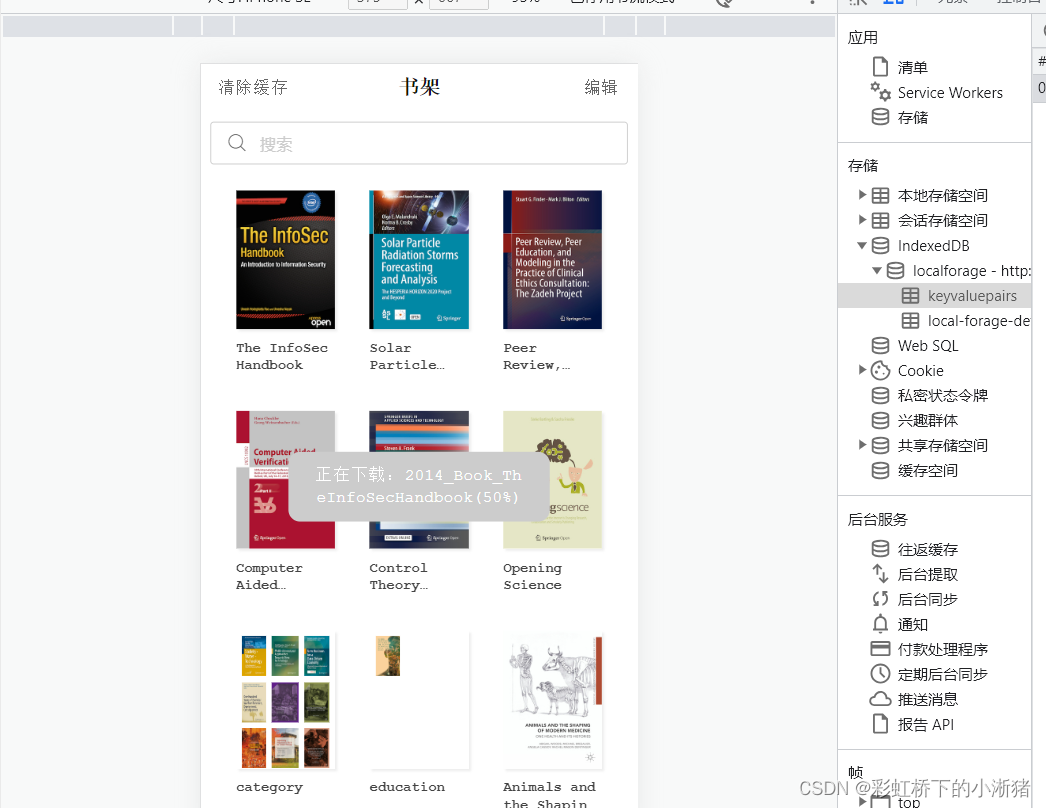Click the 本地存储空间 table icon
The image size is (1046, 808).
click(880, 195)
